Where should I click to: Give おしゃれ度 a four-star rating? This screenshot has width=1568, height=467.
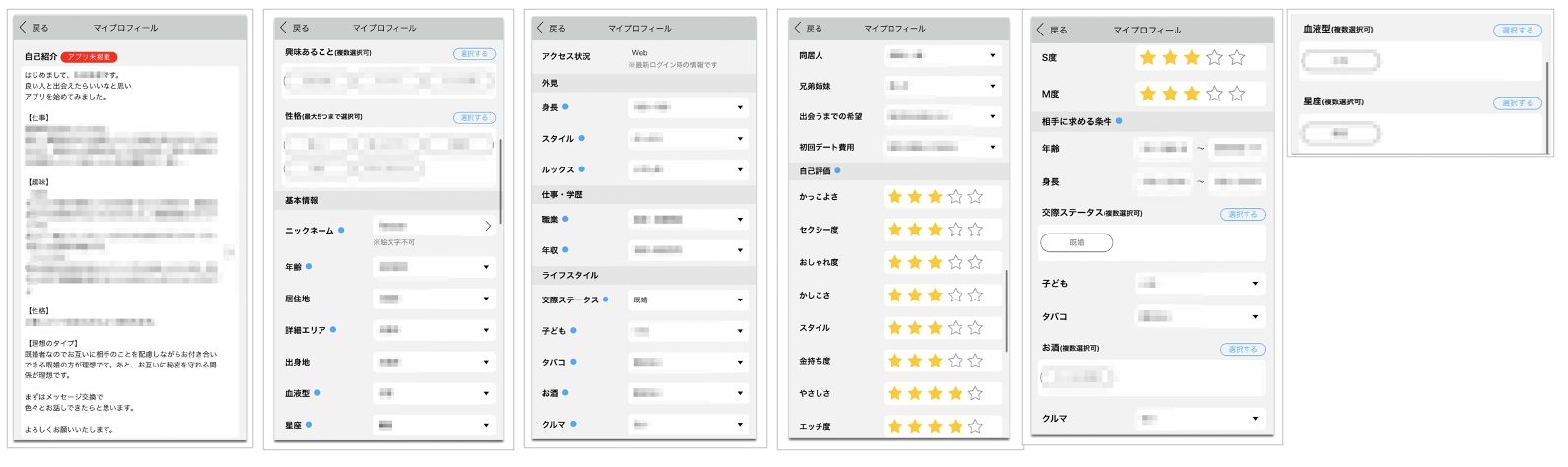[956, 262]
